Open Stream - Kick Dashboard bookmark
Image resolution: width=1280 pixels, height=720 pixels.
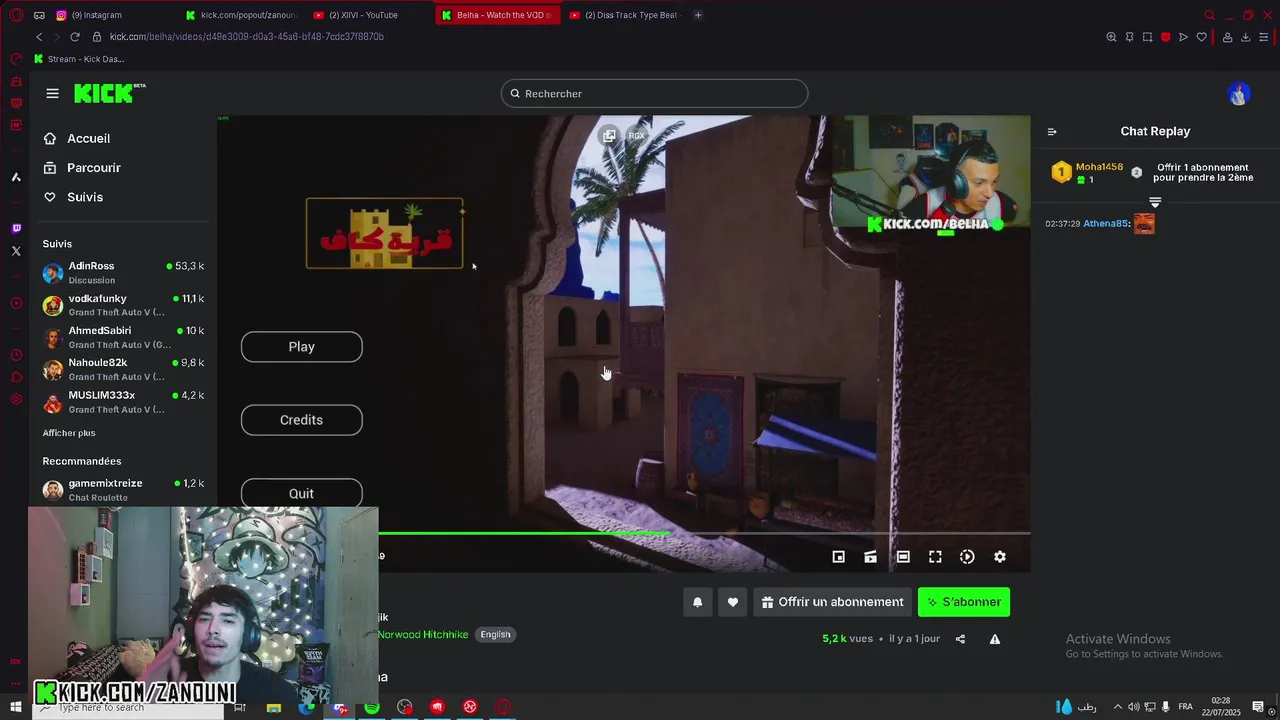pyautogui.click(x=80, y=59)
